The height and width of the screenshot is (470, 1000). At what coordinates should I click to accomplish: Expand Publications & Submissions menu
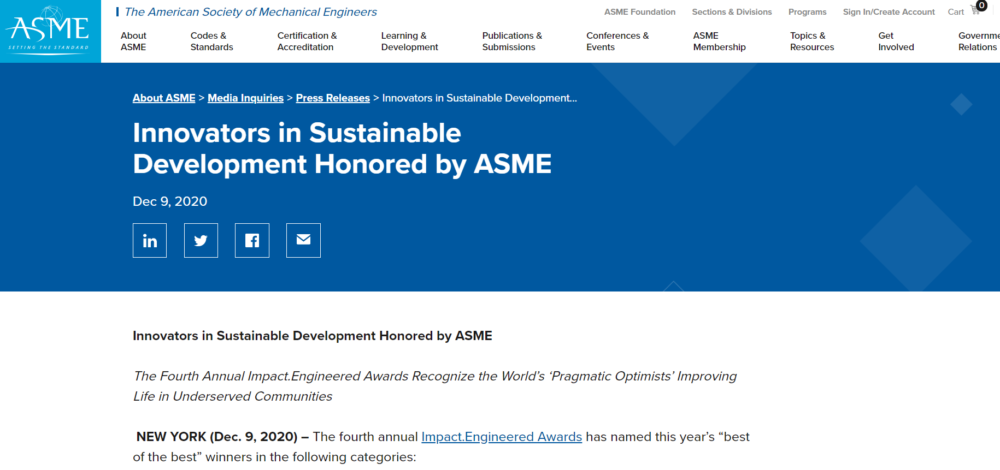coord(512,41)
